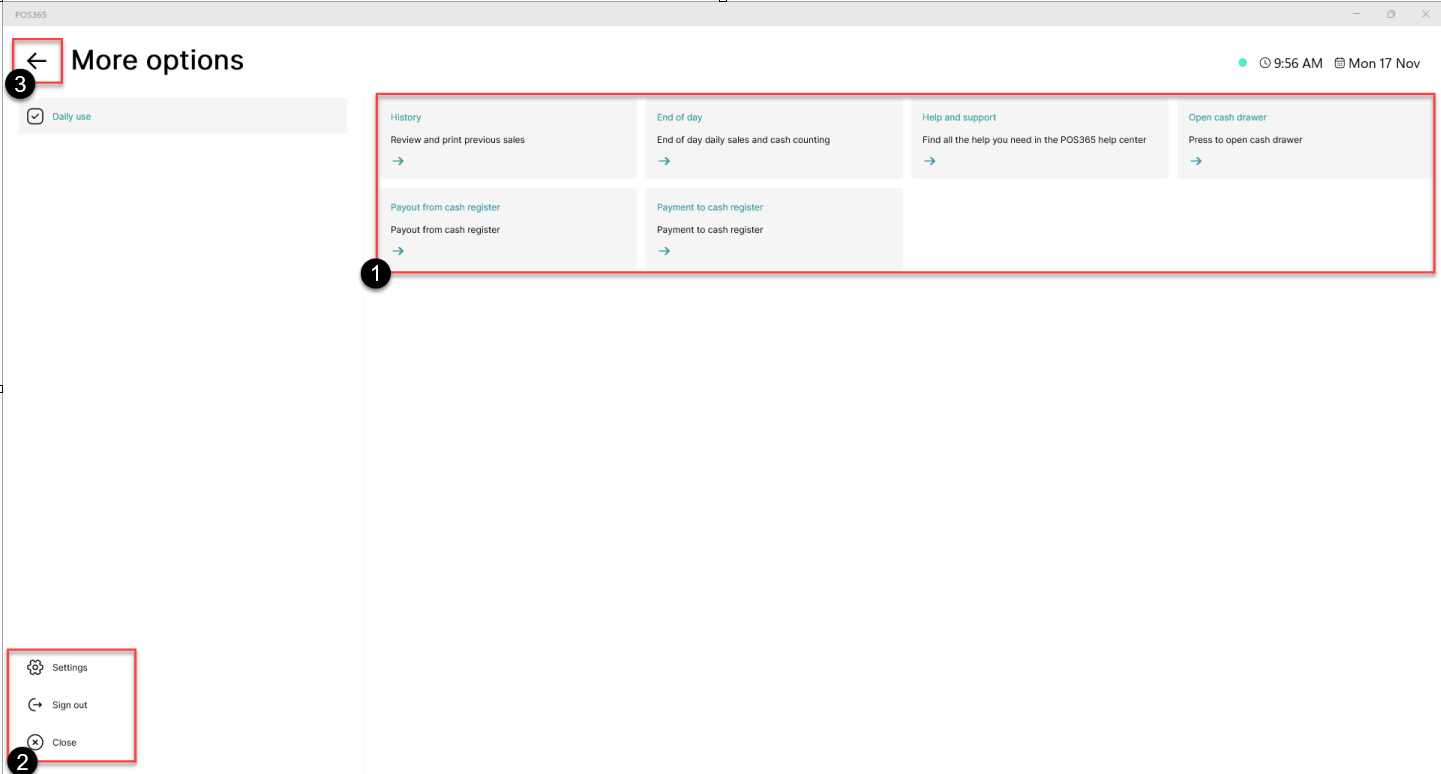The width and height of the screenshot is (1441, 774).
Task: Open Payment to cash register title link
Action: (710, 207)
